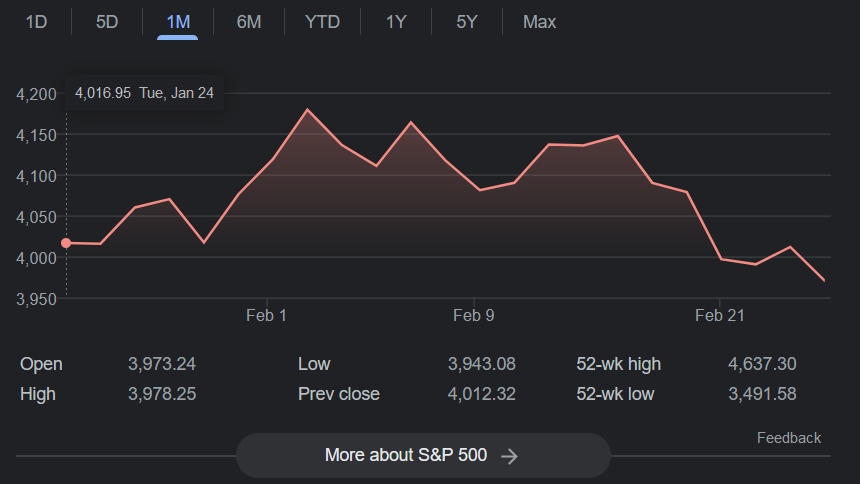Click the active 1M range tab
The height and width of the screenshot is (484, 860).
(x=177, y=22)
